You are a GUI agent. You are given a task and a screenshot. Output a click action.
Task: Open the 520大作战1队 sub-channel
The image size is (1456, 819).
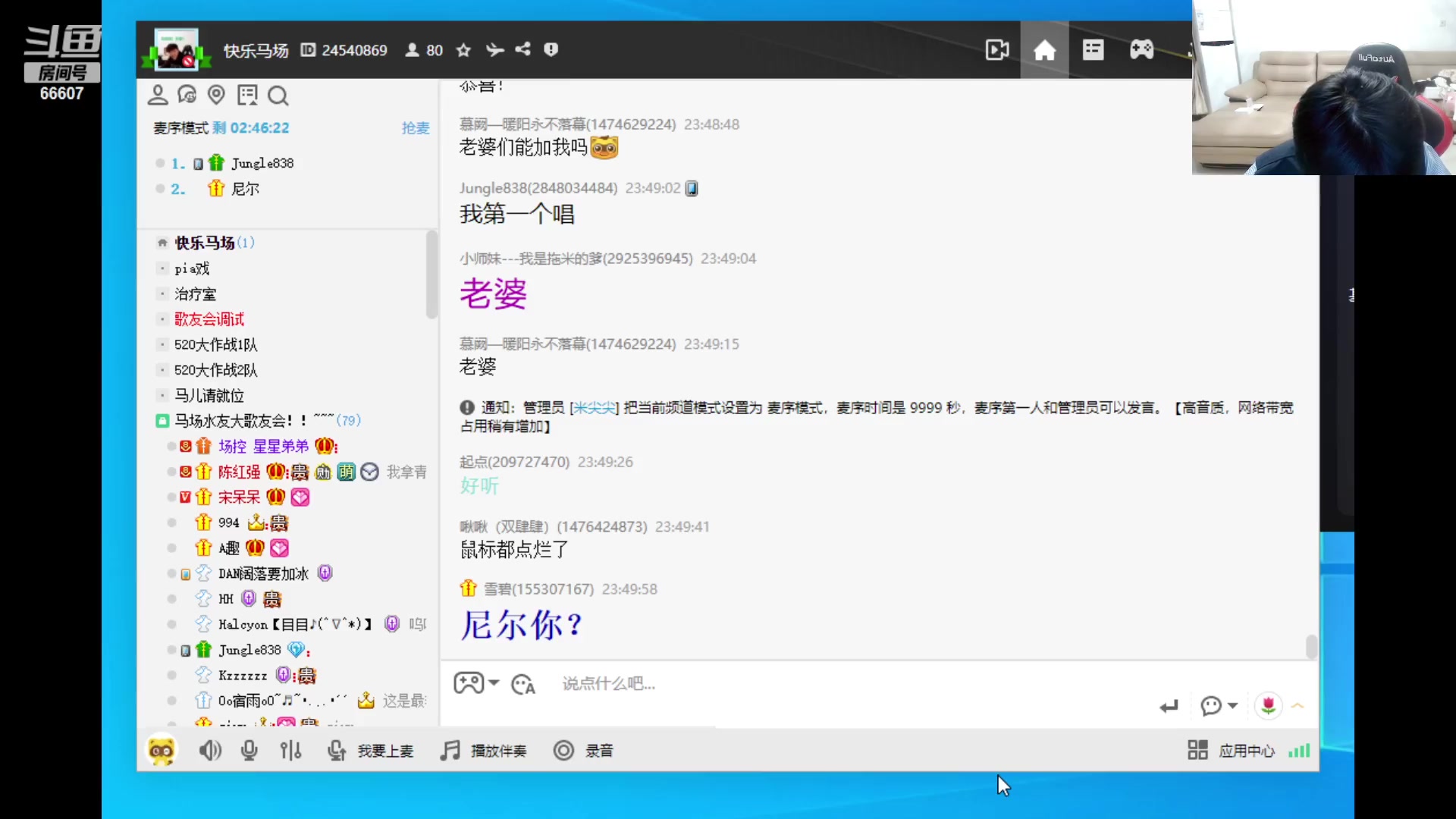pos(216,345)
